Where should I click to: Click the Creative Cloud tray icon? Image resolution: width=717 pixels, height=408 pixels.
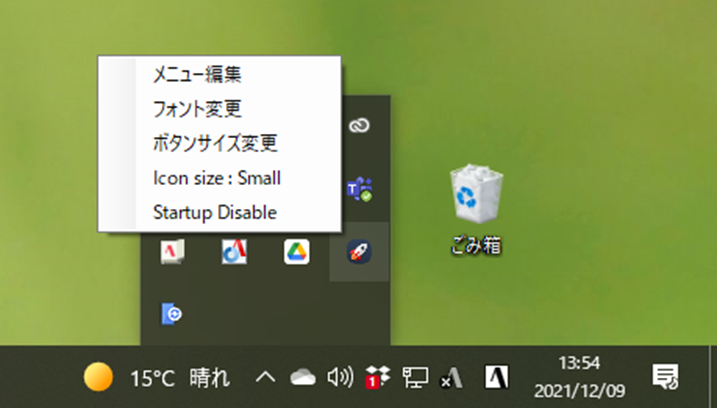pos(359,126)
